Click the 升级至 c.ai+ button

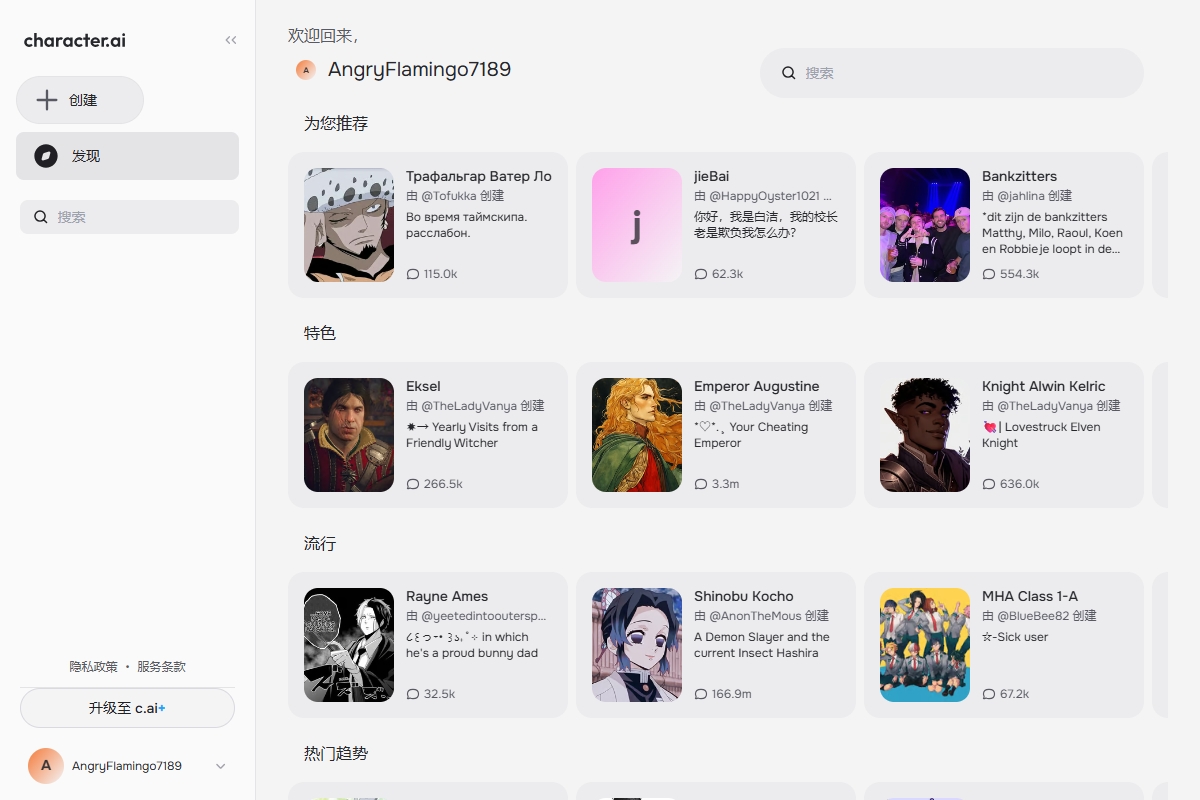click(127, 708)
